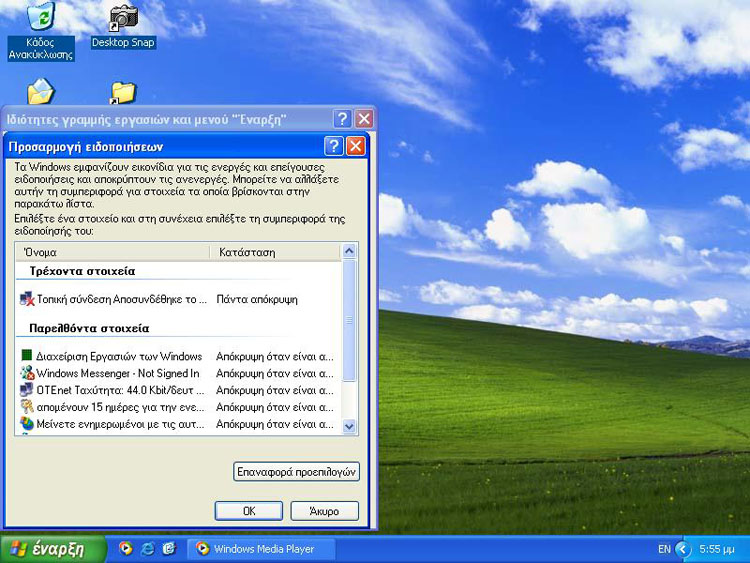
Task: Click the Windows Messenger list icon
Action: [x=27, y=373]
